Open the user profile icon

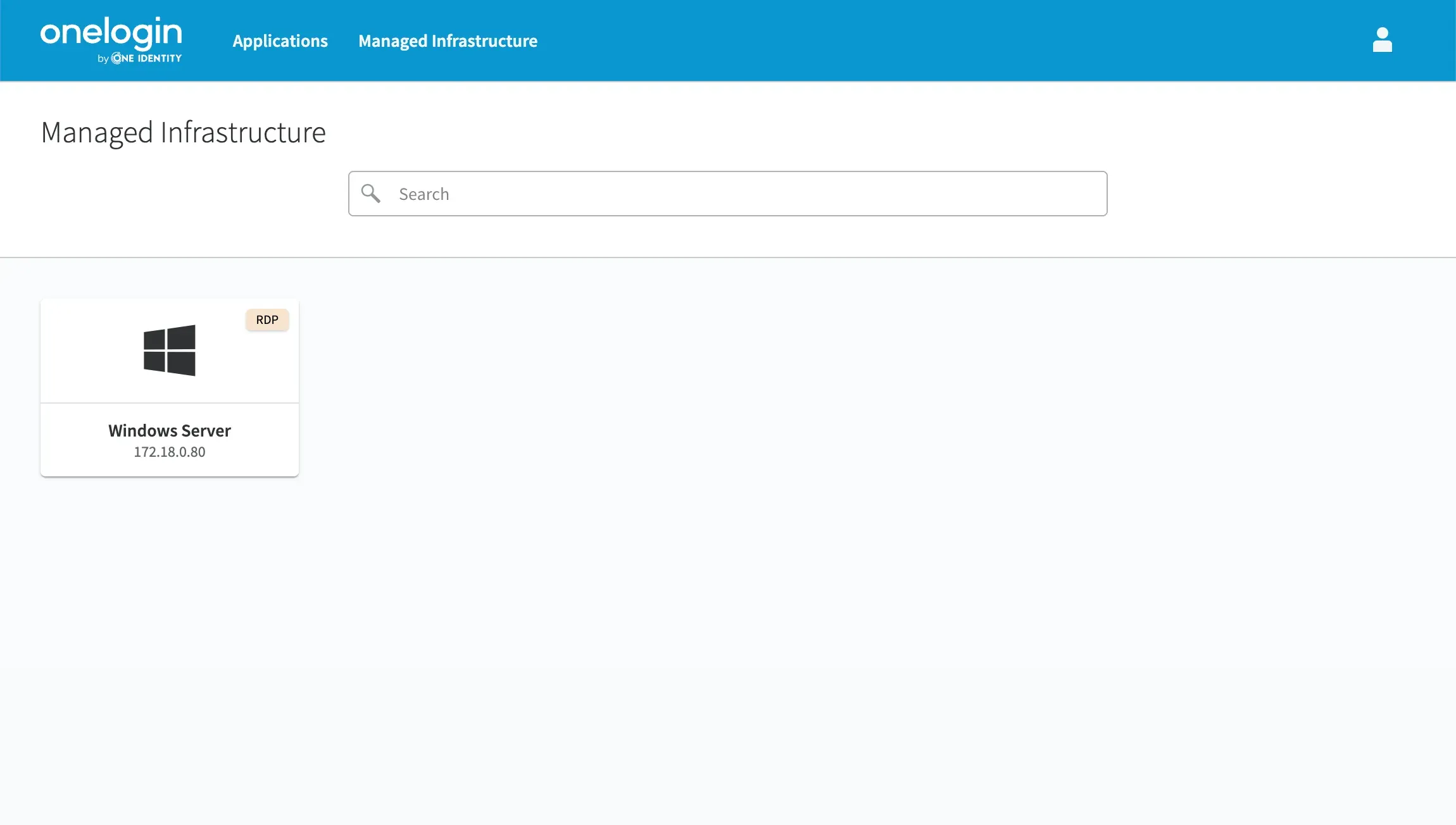click(1382, 40)
